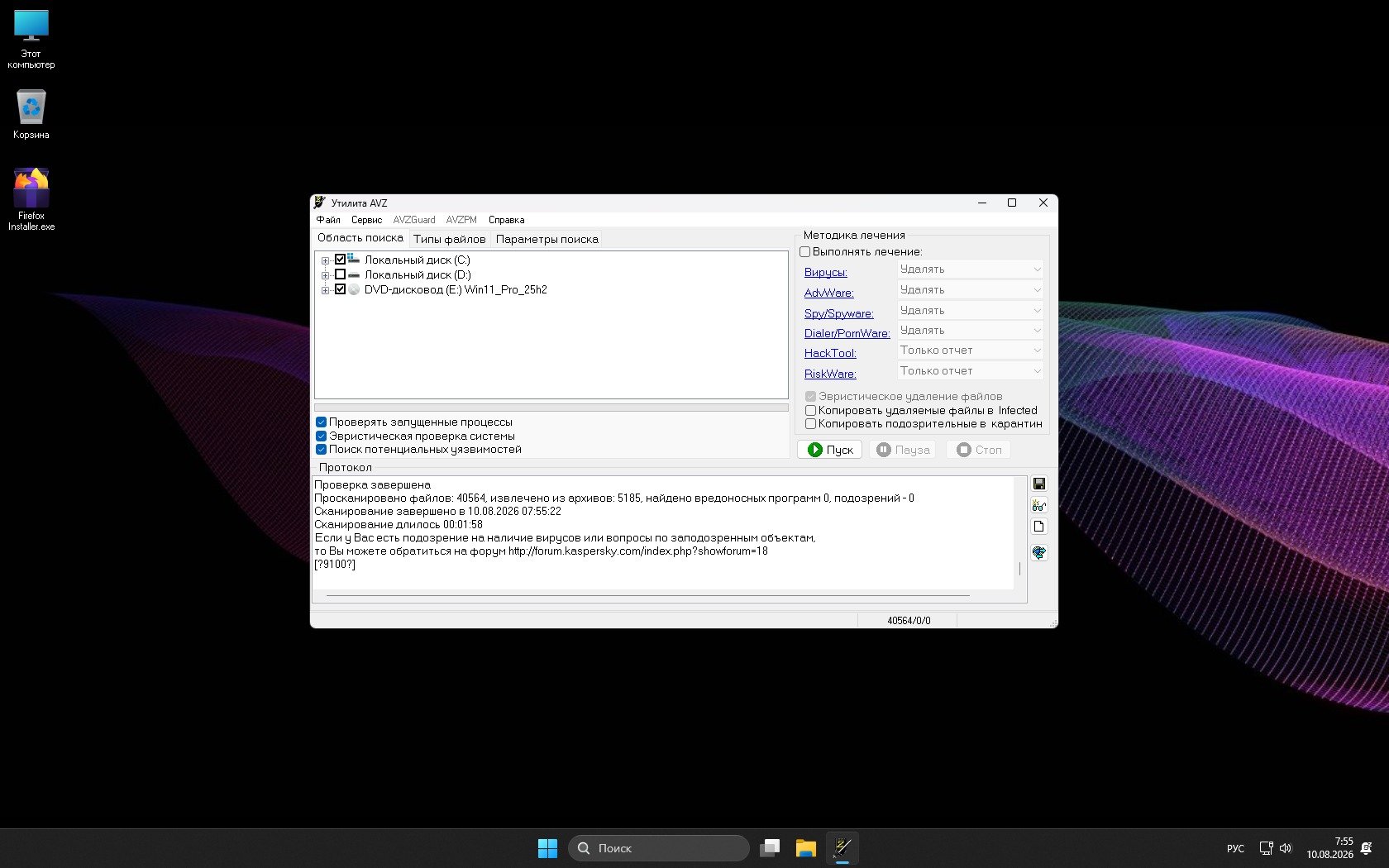1389x868 pixels.
Task: Click the blank page icon beside the protocol
Action: coord(1039,527)
